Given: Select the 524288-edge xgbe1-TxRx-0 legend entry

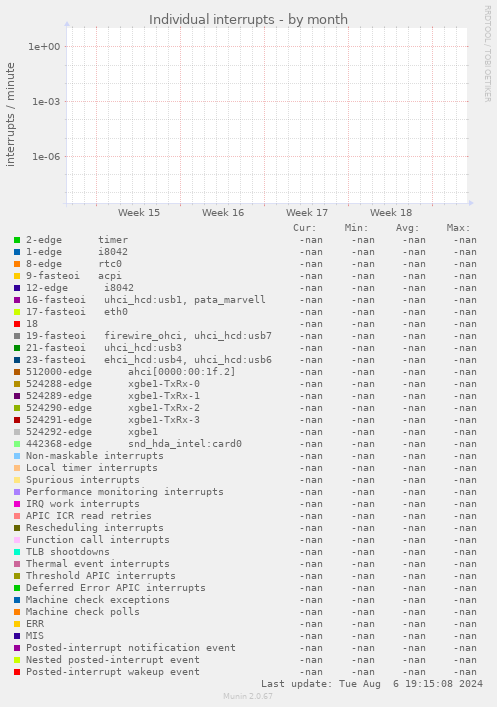Looking at the screenshot, I should 113,384.
